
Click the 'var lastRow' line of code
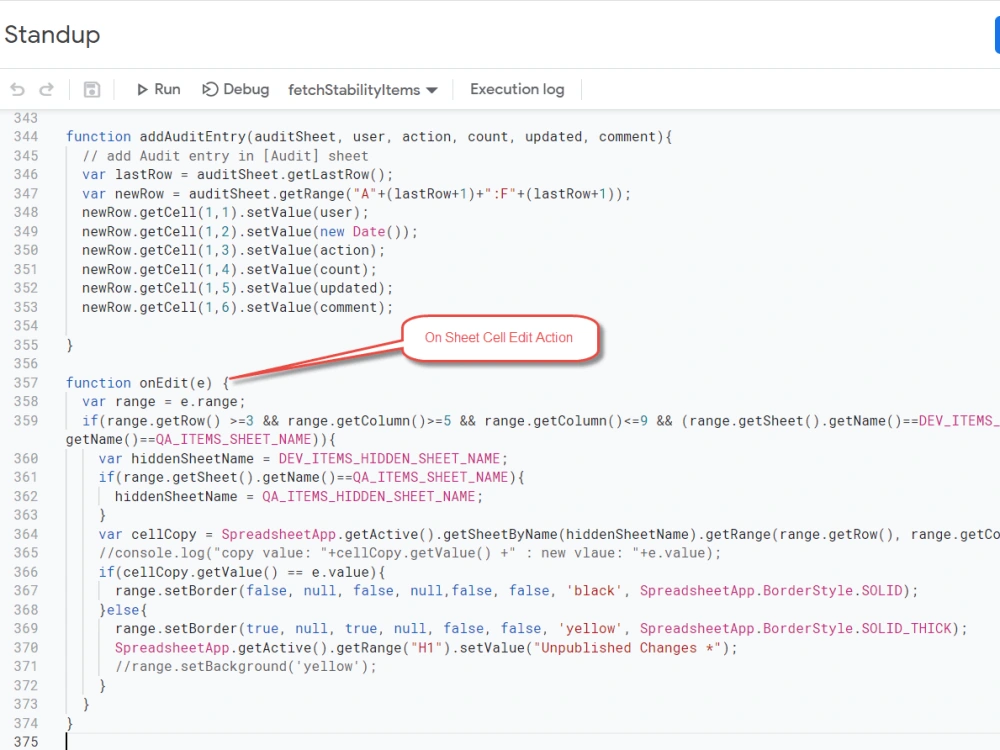(x=237, y=175)
